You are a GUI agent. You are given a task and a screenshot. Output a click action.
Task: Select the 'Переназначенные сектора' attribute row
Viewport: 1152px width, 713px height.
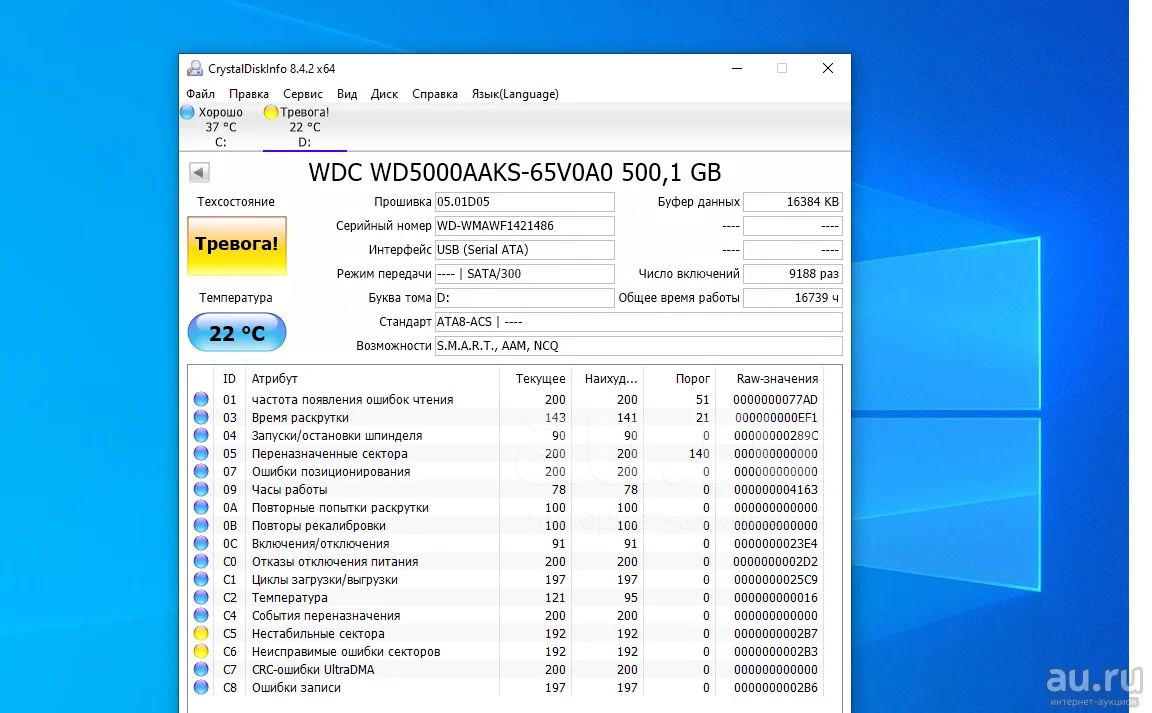pyautogui.click(x=507, y=454)
